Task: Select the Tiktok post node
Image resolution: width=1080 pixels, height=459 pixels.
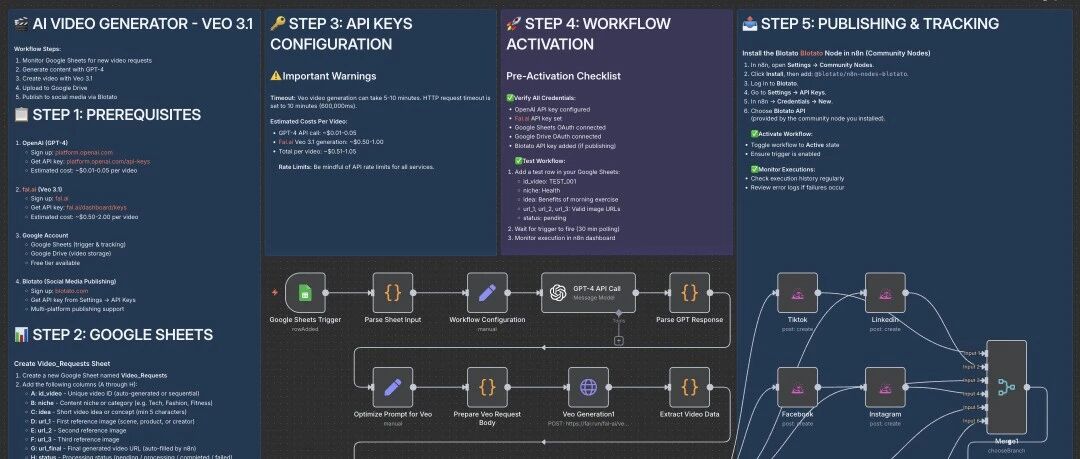Action: pyautogui.click(x=798, y=293)
